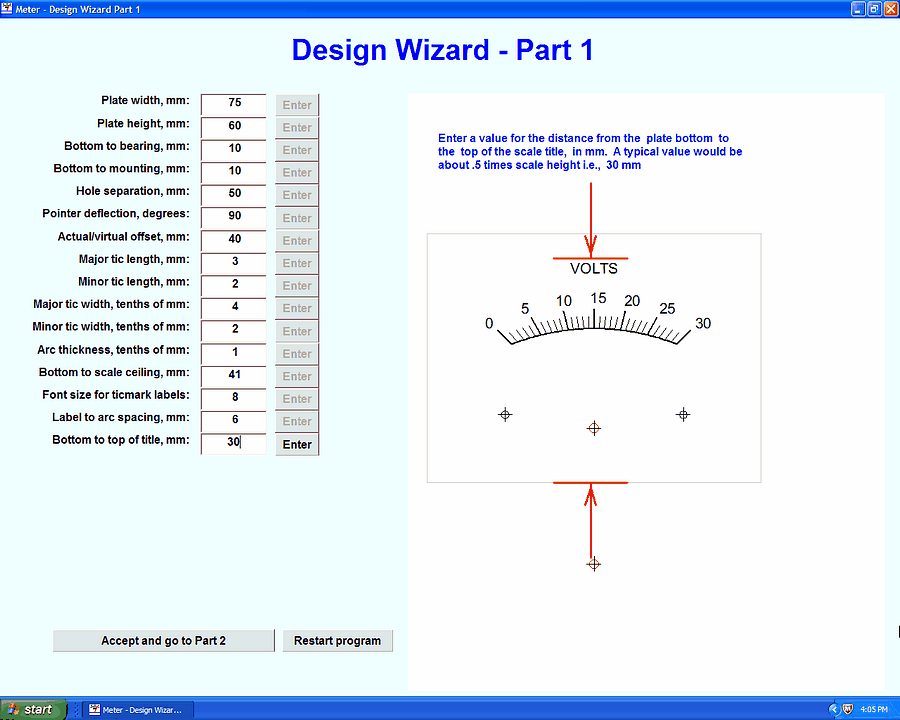The height and width of the screenshot is (720, 900).
Task: Click the system clock in the taskbar
Action: pos(873,709)
